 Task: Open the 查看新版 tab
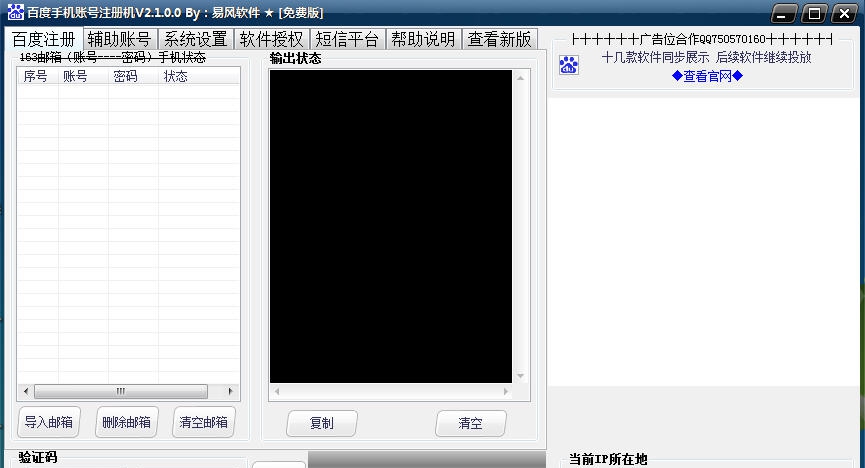tap(500, 39)
